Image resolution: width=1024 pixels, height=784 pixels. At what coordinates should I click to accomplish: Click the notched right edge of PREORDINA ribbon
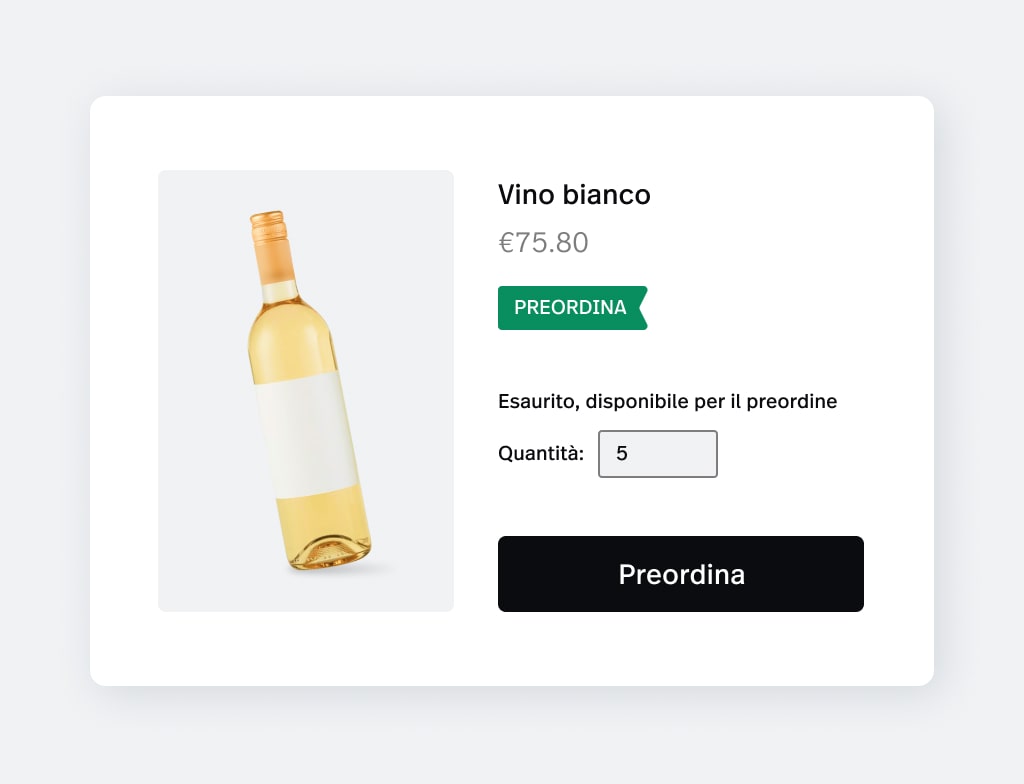click(643, 308)
